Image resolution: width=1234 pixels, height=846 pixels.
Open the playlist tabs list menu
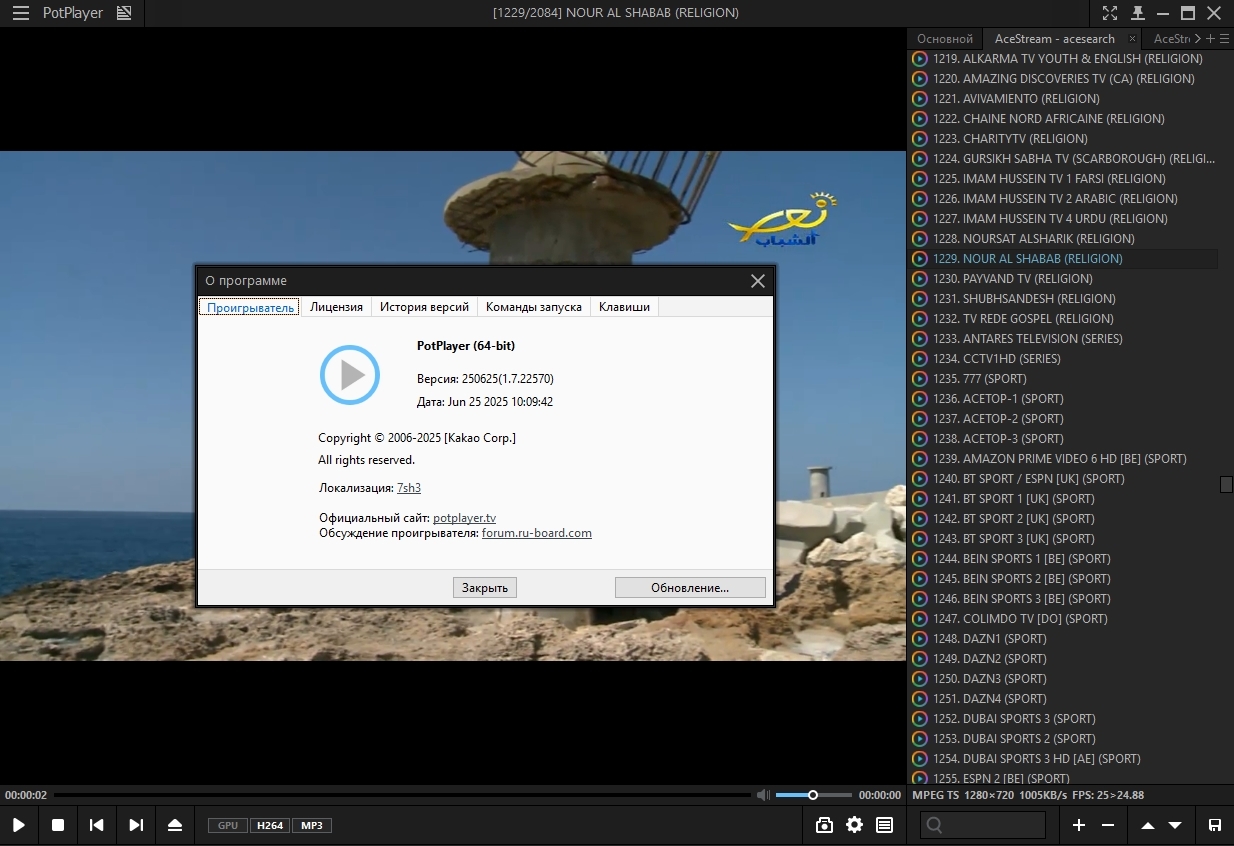[x=1224, y=39]
